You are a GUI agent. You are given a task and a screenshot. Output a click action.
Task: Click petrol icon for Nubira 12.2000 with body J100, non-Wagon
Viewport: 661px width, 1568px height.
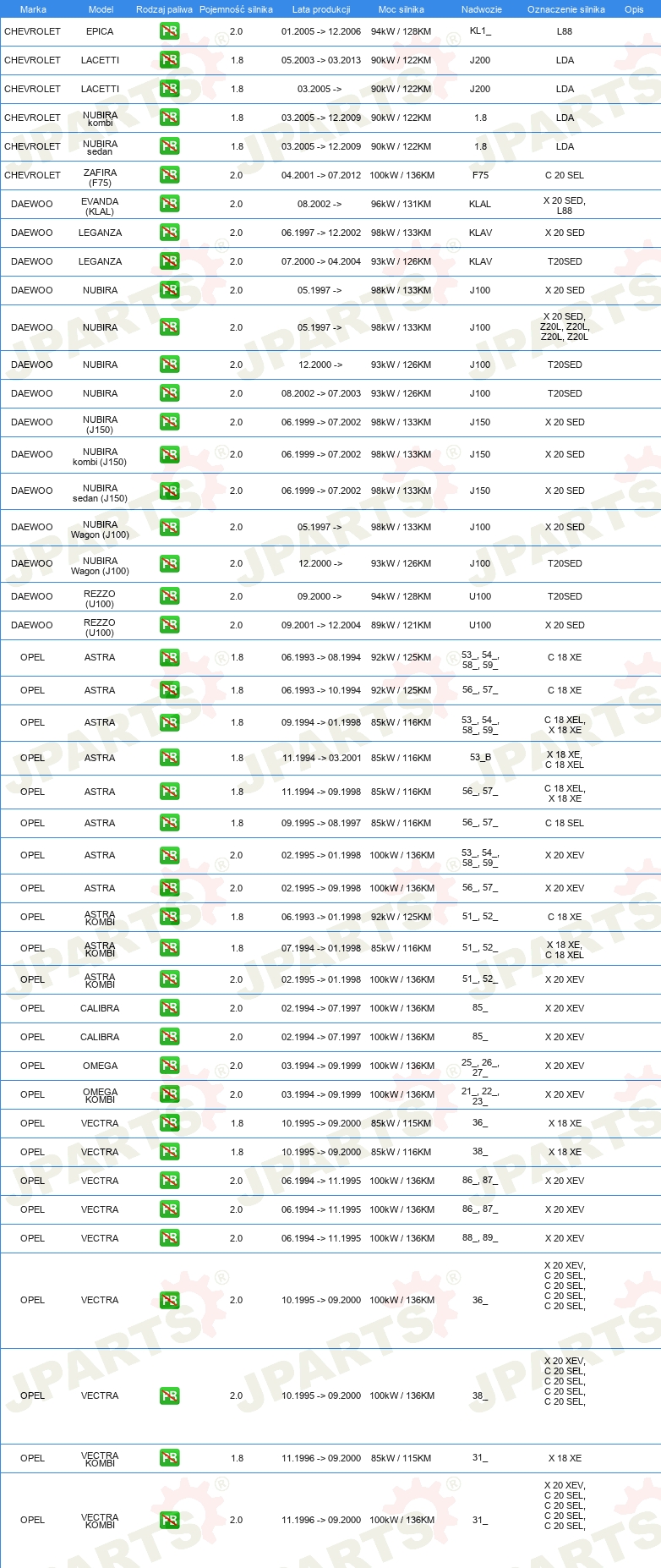pyautogui.click(x=169, y=365)
